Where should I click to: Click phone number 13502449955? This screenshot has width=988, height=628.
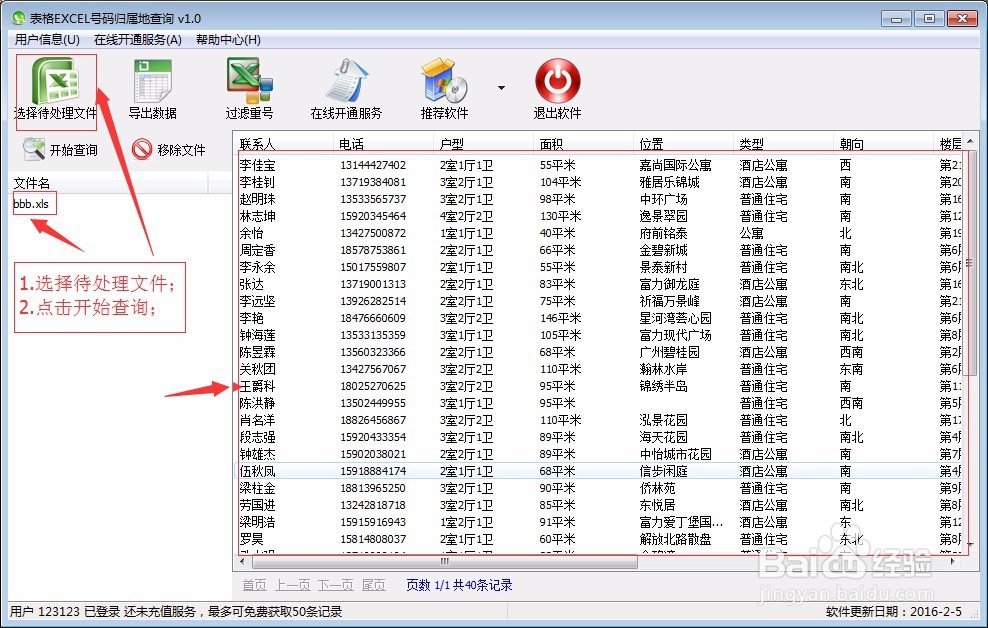pyautogui.click(x=373, y=403)
